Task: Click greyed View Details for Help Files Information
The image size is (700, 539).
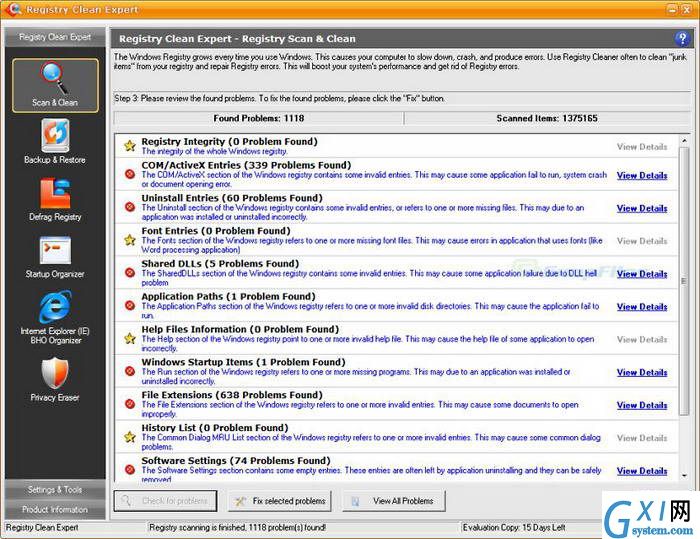Action: pos(642,339)
